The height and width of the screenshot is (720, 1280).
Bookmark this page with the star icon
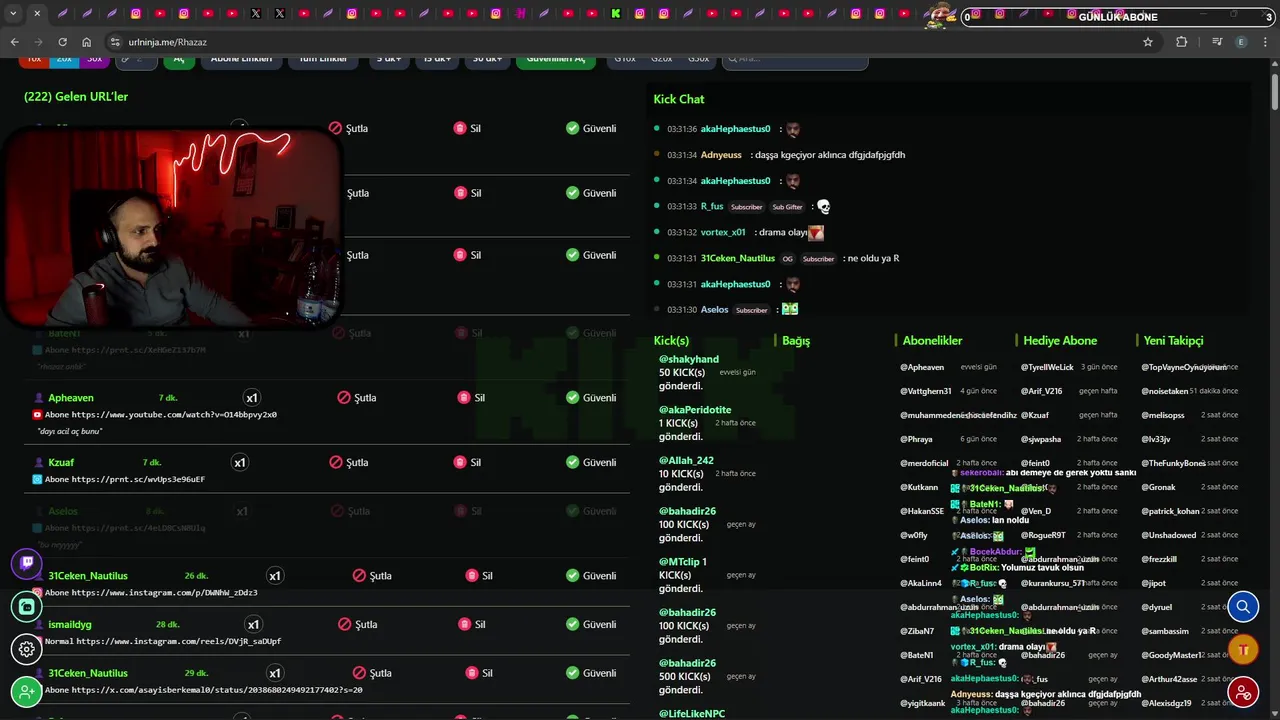click(x=1148, y=42)
